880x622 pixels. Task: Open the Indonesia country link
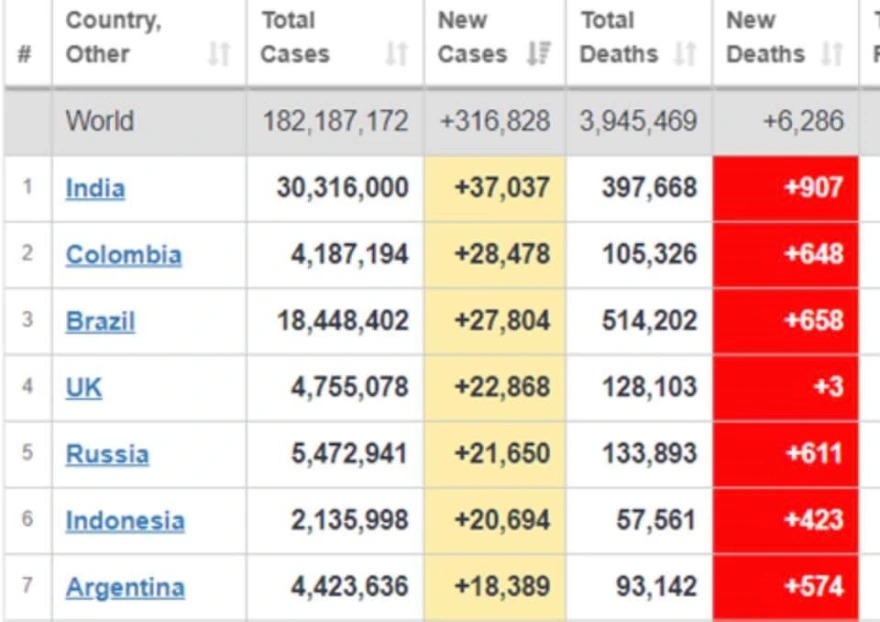[125, 520]
